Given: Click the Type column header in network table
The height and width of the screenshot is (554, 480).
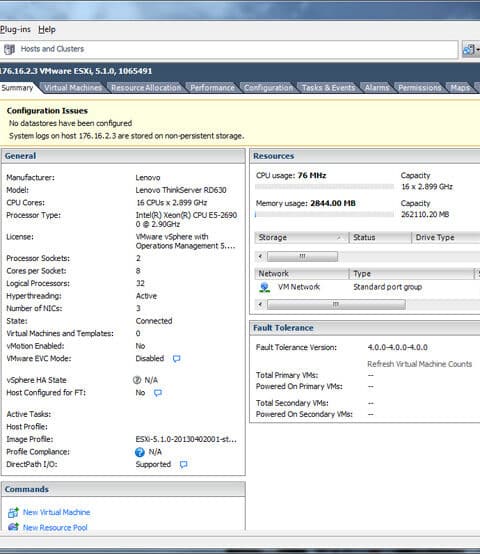Looking at the screenshot, I should click(411, 273).
